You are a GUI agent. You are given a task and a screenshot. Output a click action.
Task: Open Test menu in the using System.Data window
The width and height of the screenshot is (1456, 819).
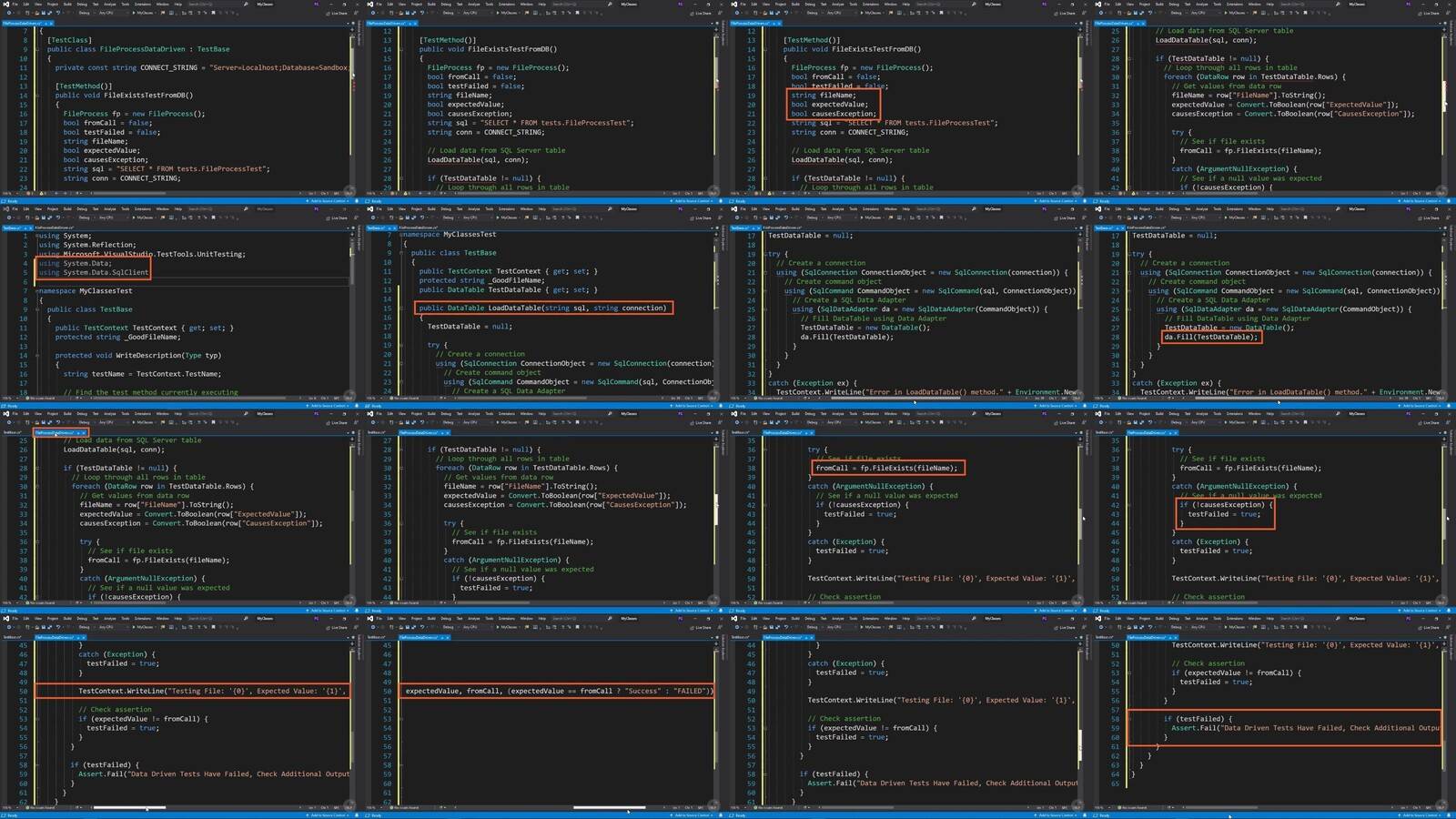pos(96,209)
